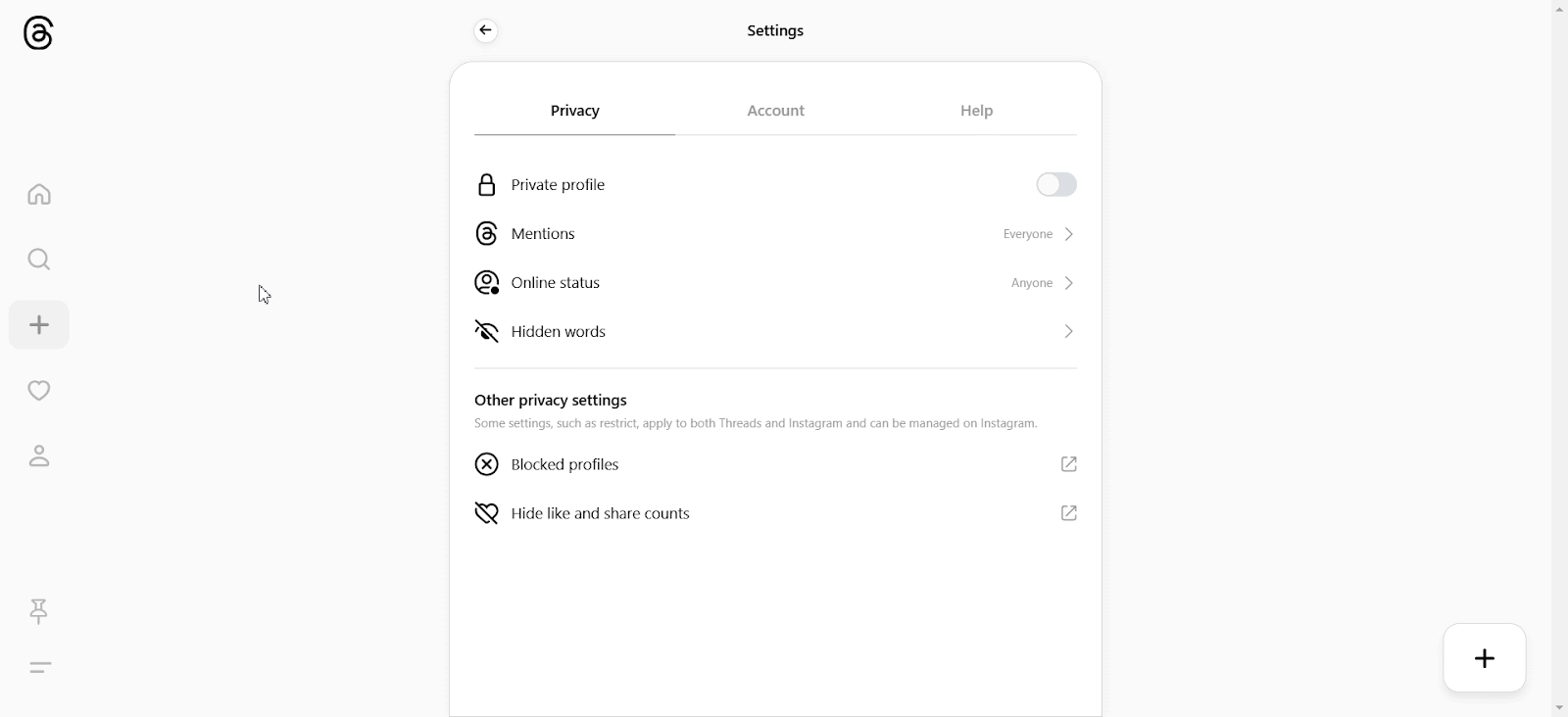Viewport: 1568px width, 717px height.
Task: Expand the Hidden words chevron
Action: click(1068, 331)
